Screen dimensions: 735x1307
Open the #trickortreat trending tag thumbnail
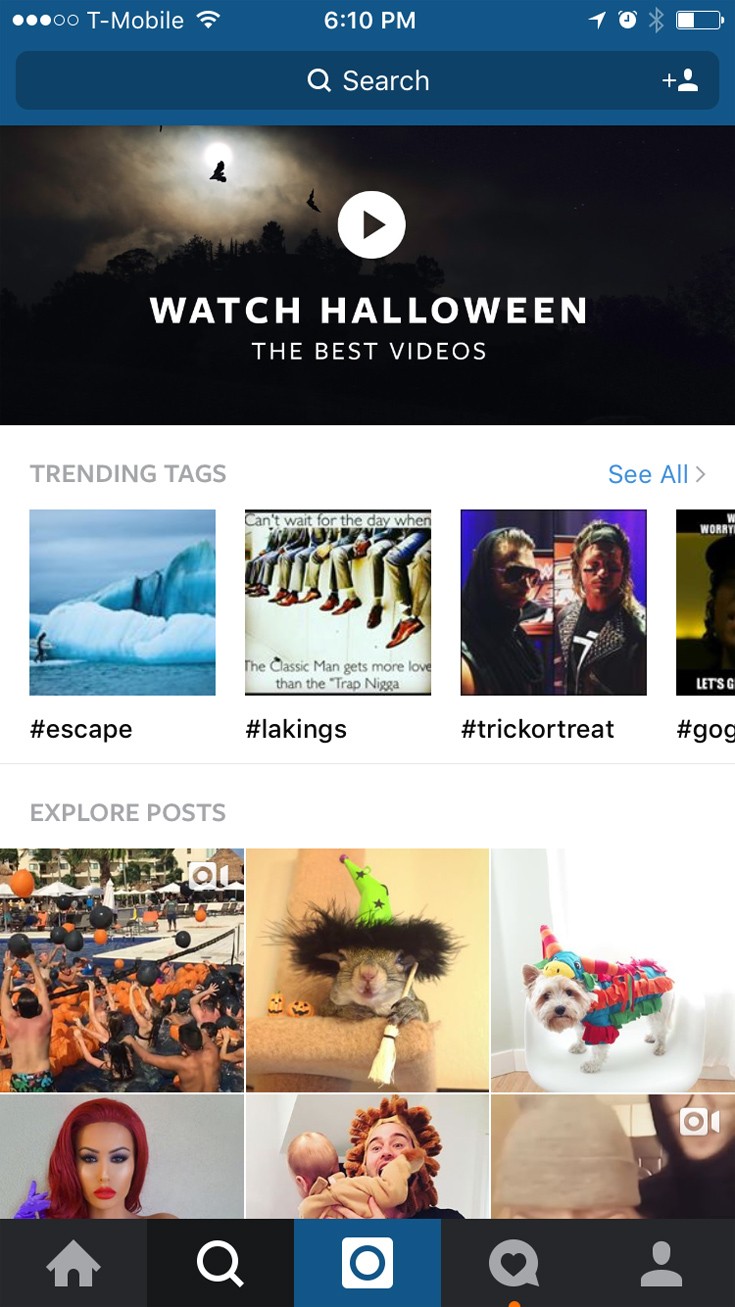pos(553,602)
